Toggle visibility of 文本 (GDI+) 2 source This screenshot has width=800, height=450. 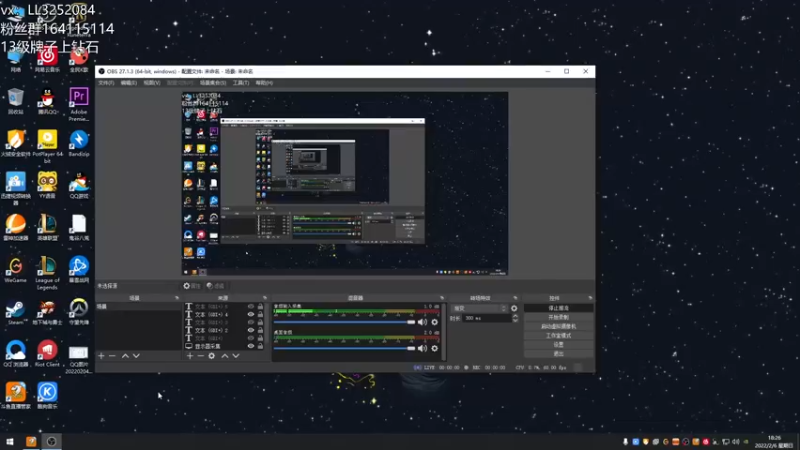[x=251, y=330]
